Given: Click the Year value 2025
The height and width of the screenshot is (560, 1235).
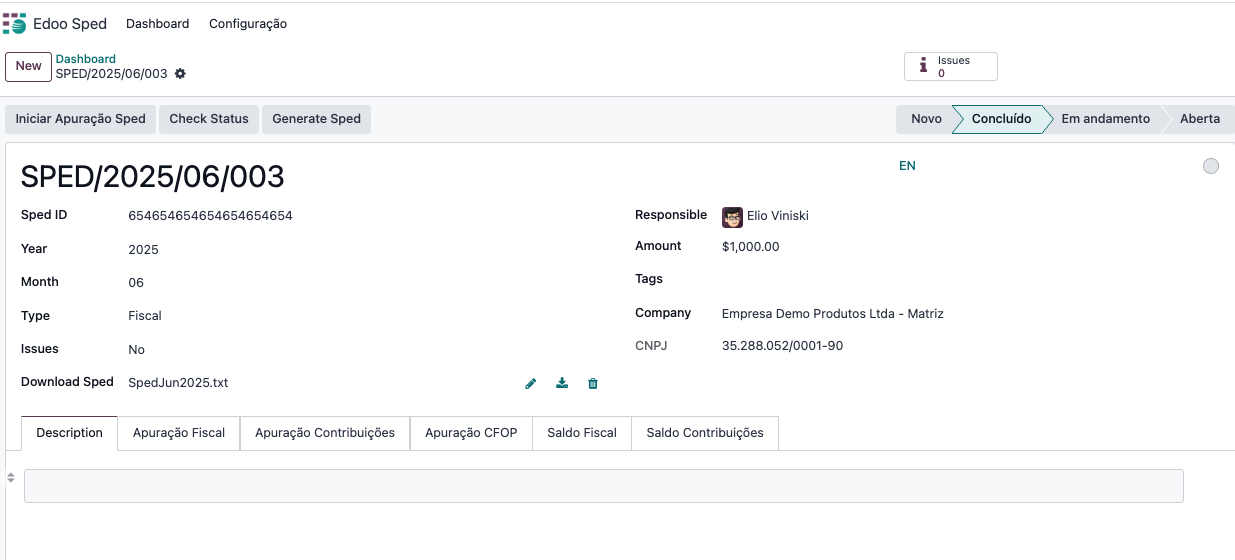Looking at the screenshot, I should click(143, 249).
